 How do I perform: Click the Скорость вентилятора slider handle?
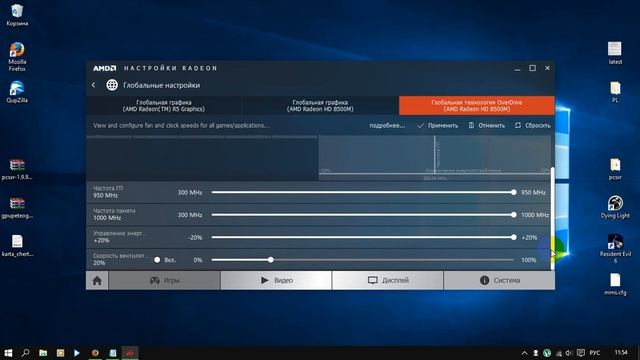pyautogui.click(x=271, y=260)
